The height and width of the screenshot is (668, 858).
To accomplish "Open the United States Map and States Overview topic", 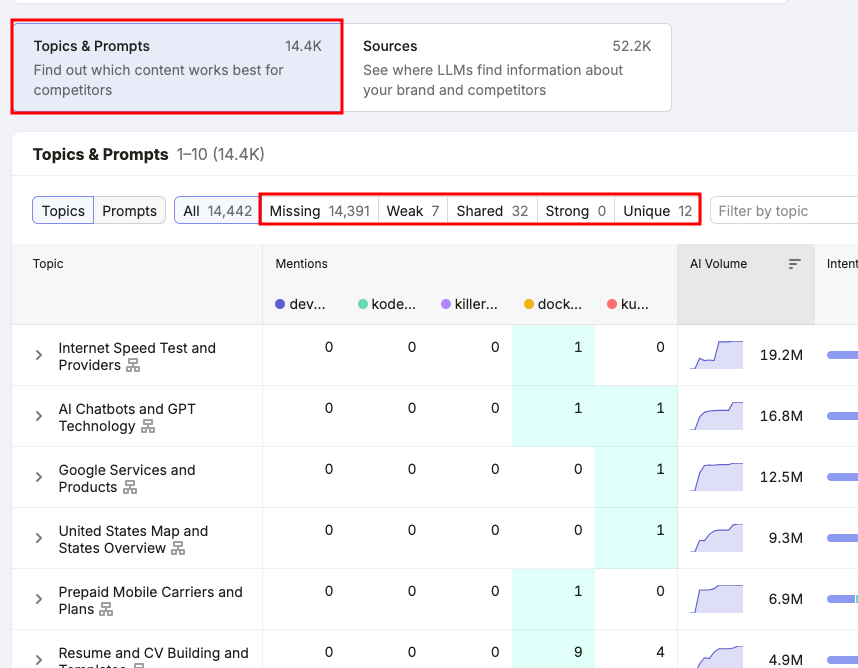I will (x=133, y=539).
